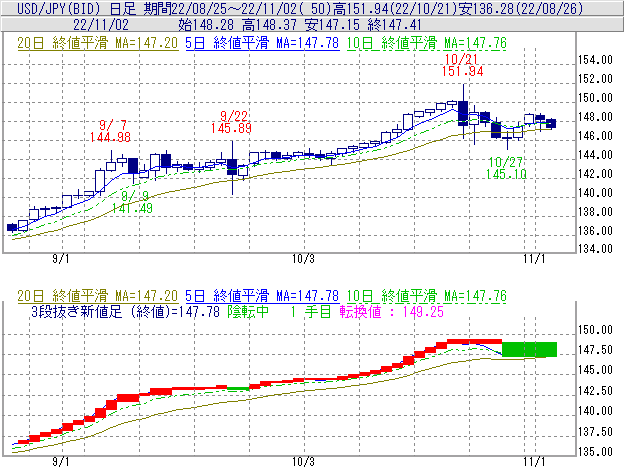Click the 5-day MA=147.78 legend in upper chart

[x=262, y=43]
